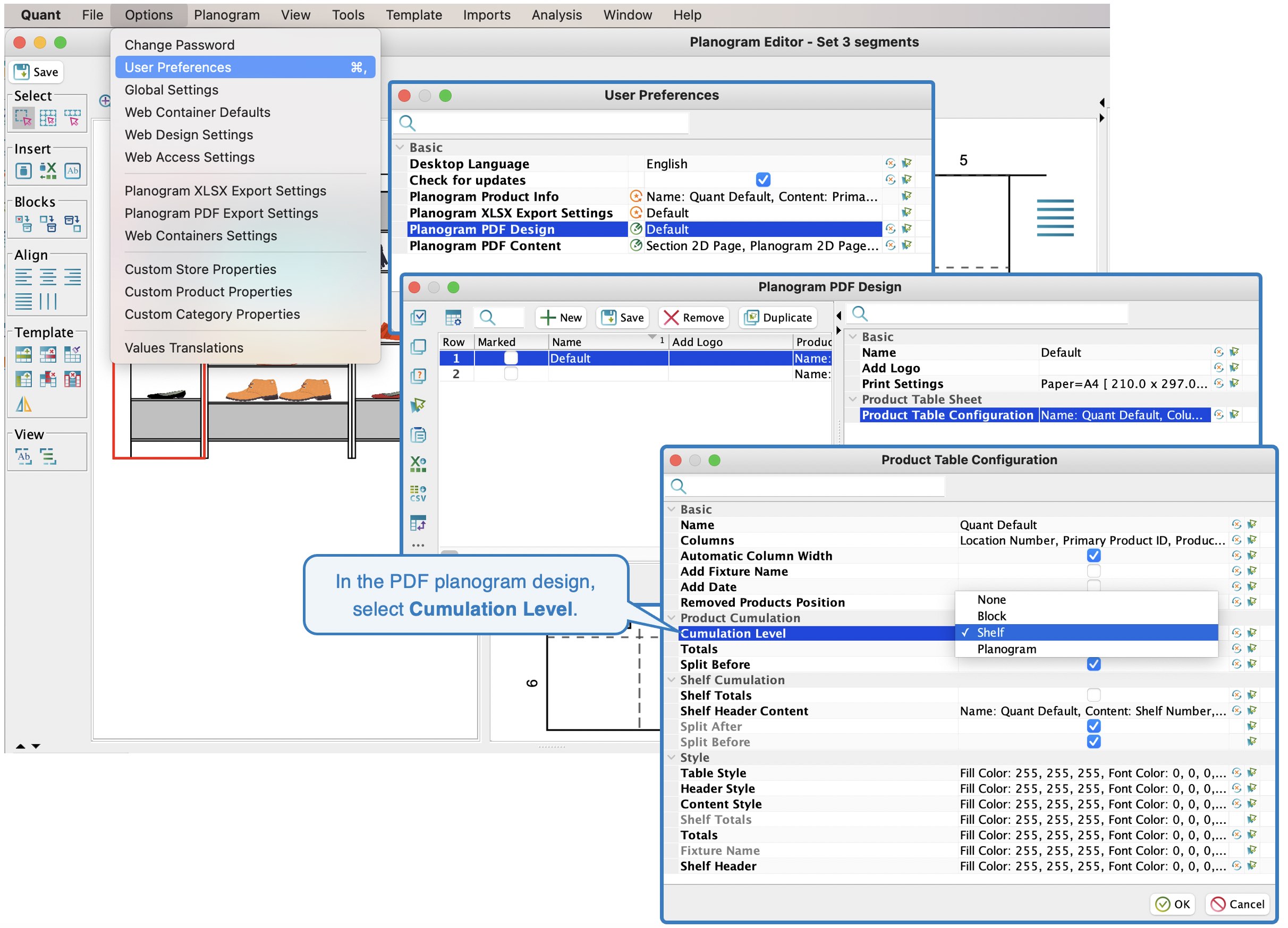Collapse Product Table Sheet section
The width and height of the screenshot is (1288, 928).
tap(852, 399)
